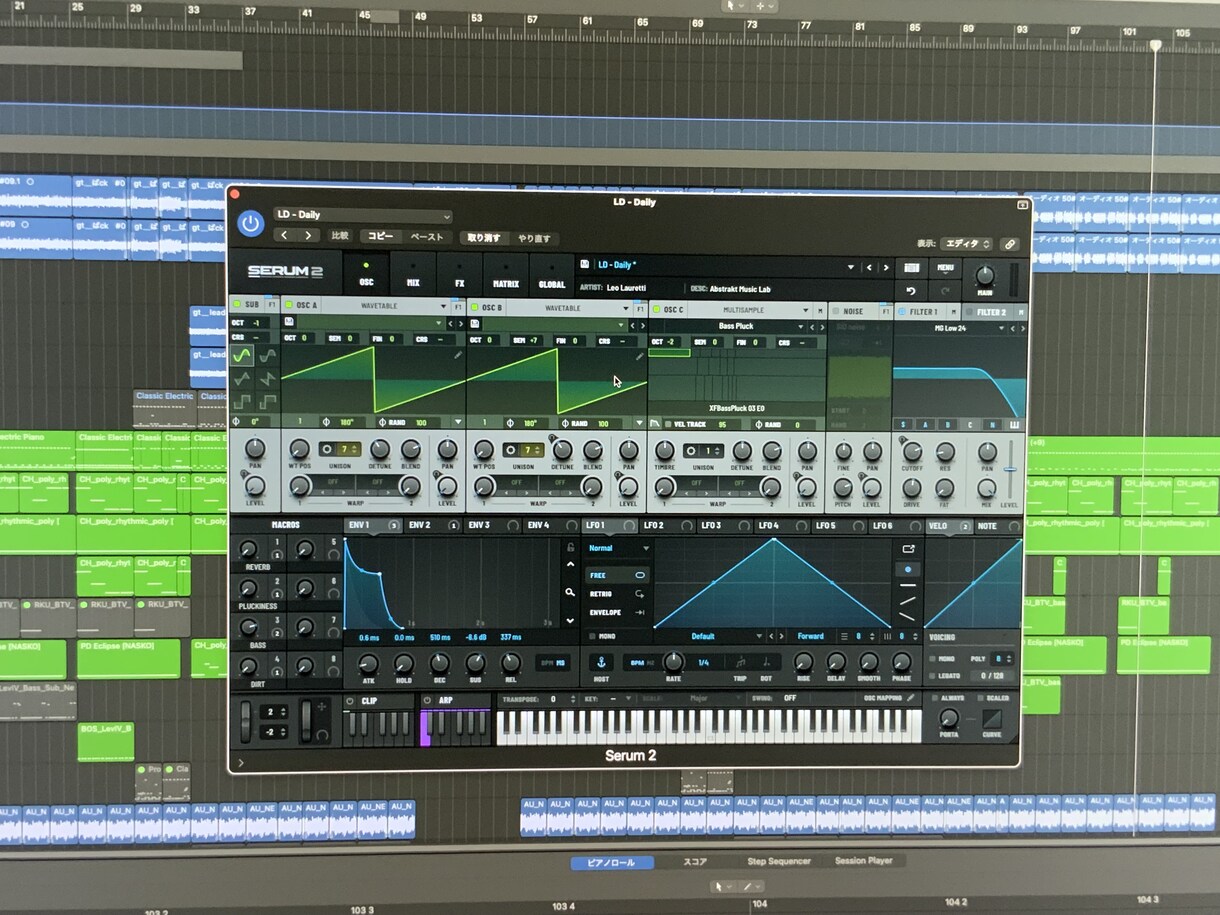Check the ALWAYS portamento checkbox

935,698
